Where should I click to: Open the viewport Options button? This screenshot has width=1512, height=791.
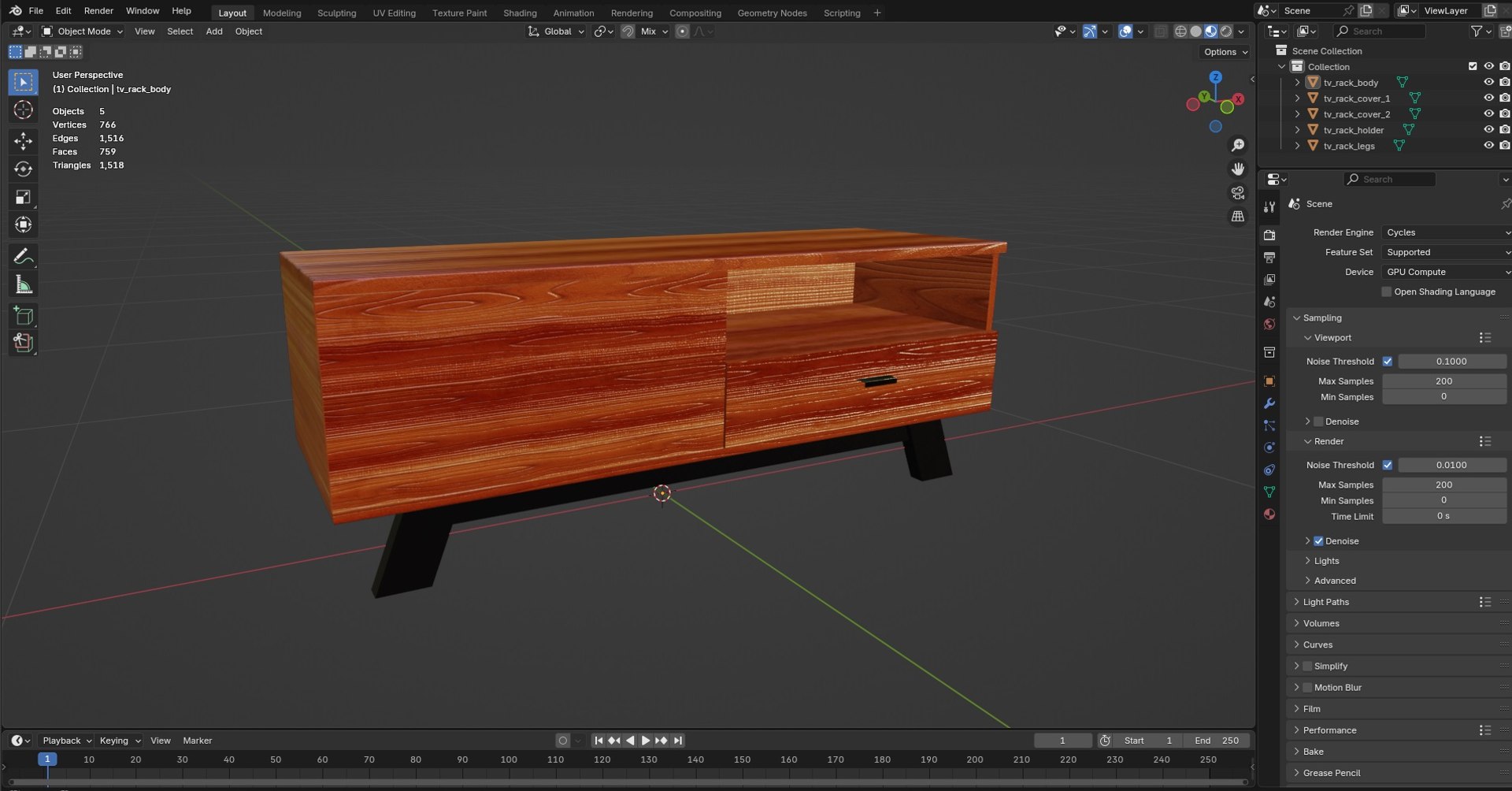[1225, 52]
